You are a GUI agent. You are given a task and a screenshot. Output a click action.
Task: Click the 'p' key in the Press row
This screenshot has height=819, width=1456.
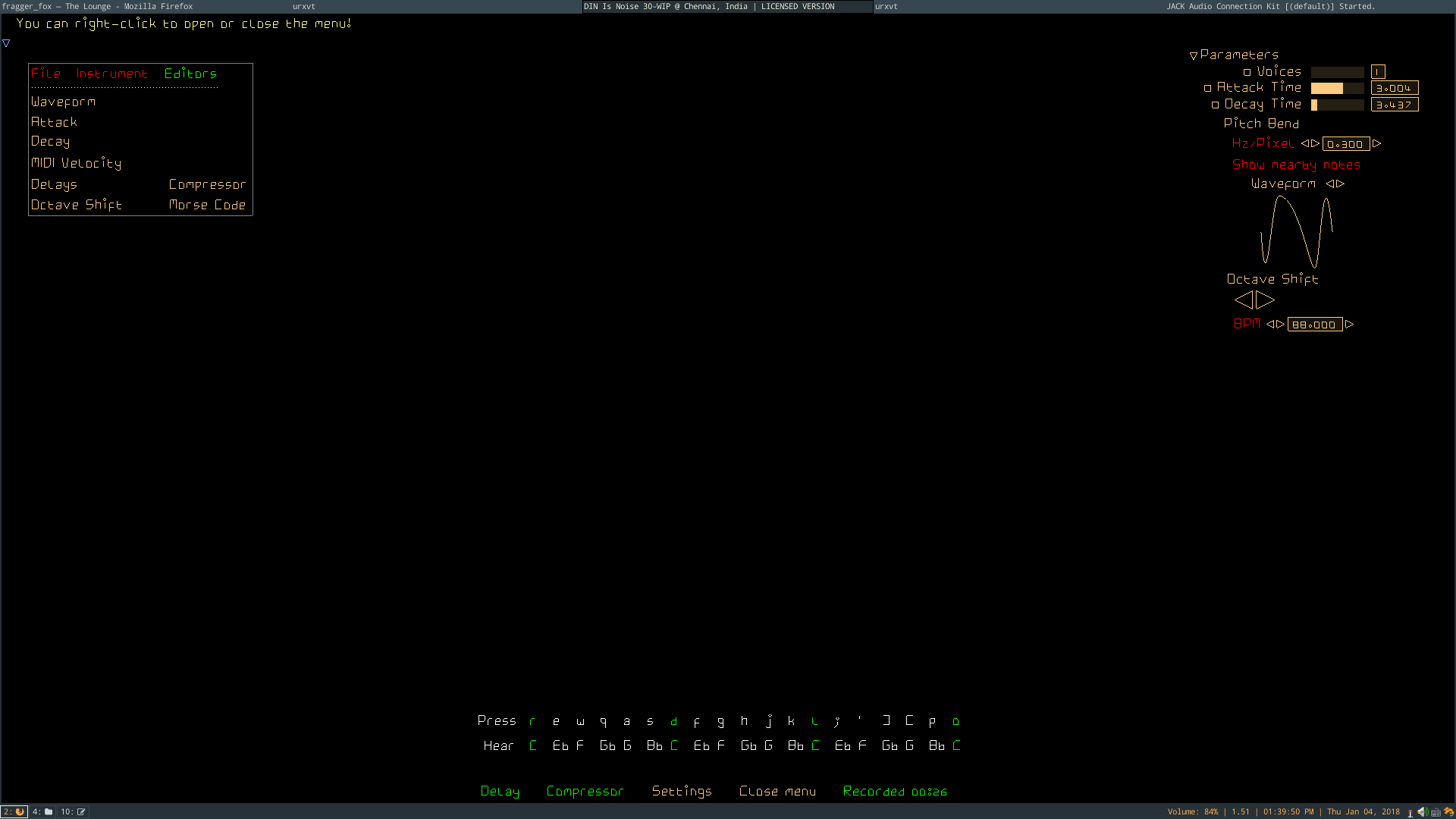pyautogui.click(x=932, y=721)
